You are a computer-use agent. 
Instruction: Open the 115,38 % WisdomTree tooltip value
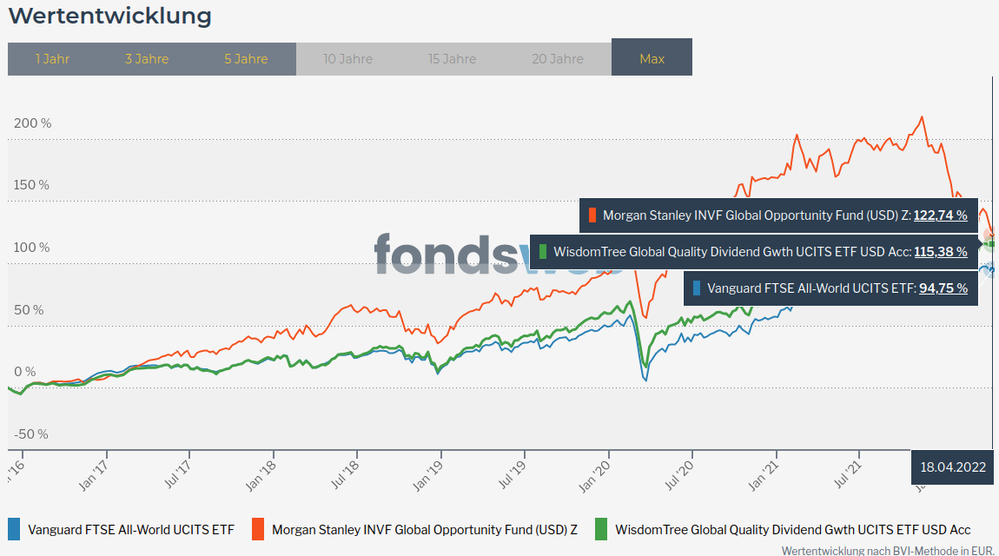pos(940,252)
